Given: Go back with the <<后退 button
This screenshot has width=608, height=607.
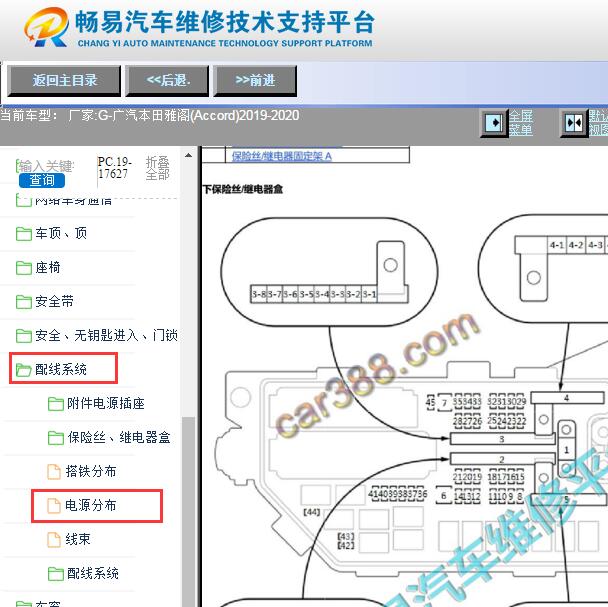Looking at the screenshot, I should 167,81.
